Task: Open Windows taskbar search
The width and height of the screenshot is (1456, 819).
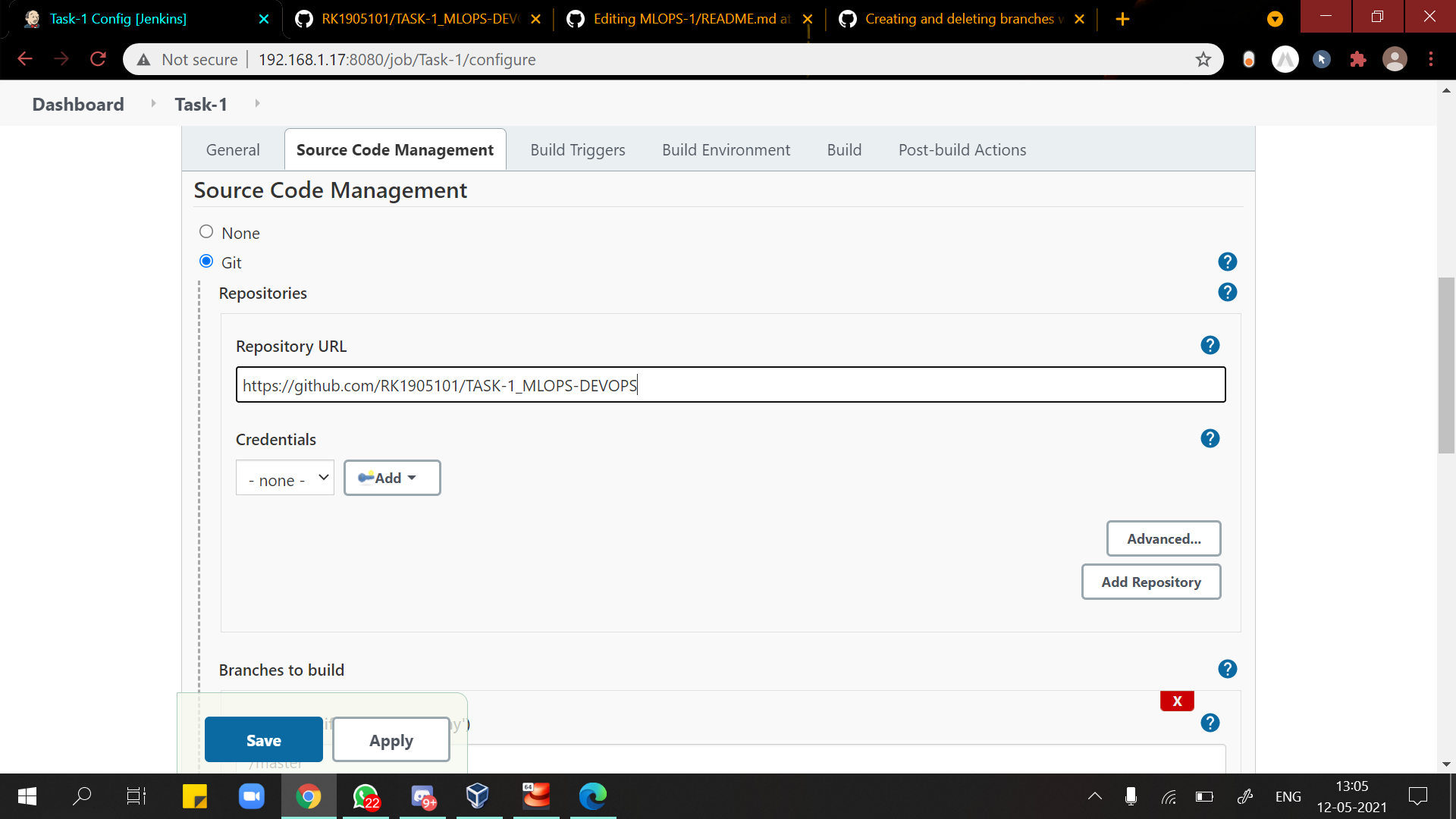Action: pos(82,796)
